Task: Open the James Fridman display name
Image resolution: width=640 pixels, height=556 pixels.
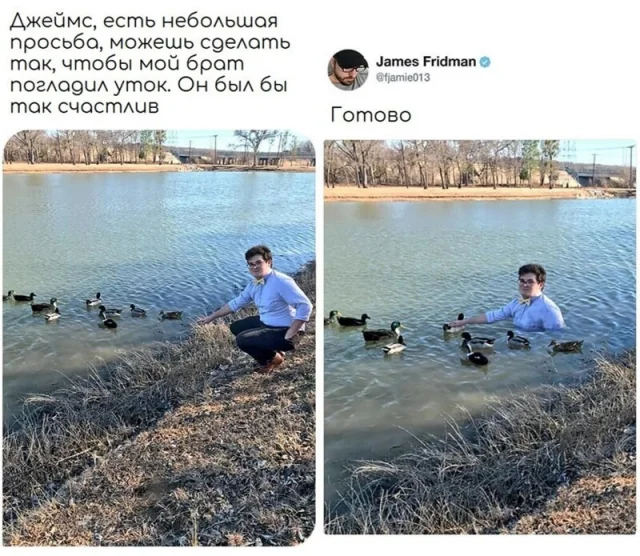Action: [x=426, y=62]
